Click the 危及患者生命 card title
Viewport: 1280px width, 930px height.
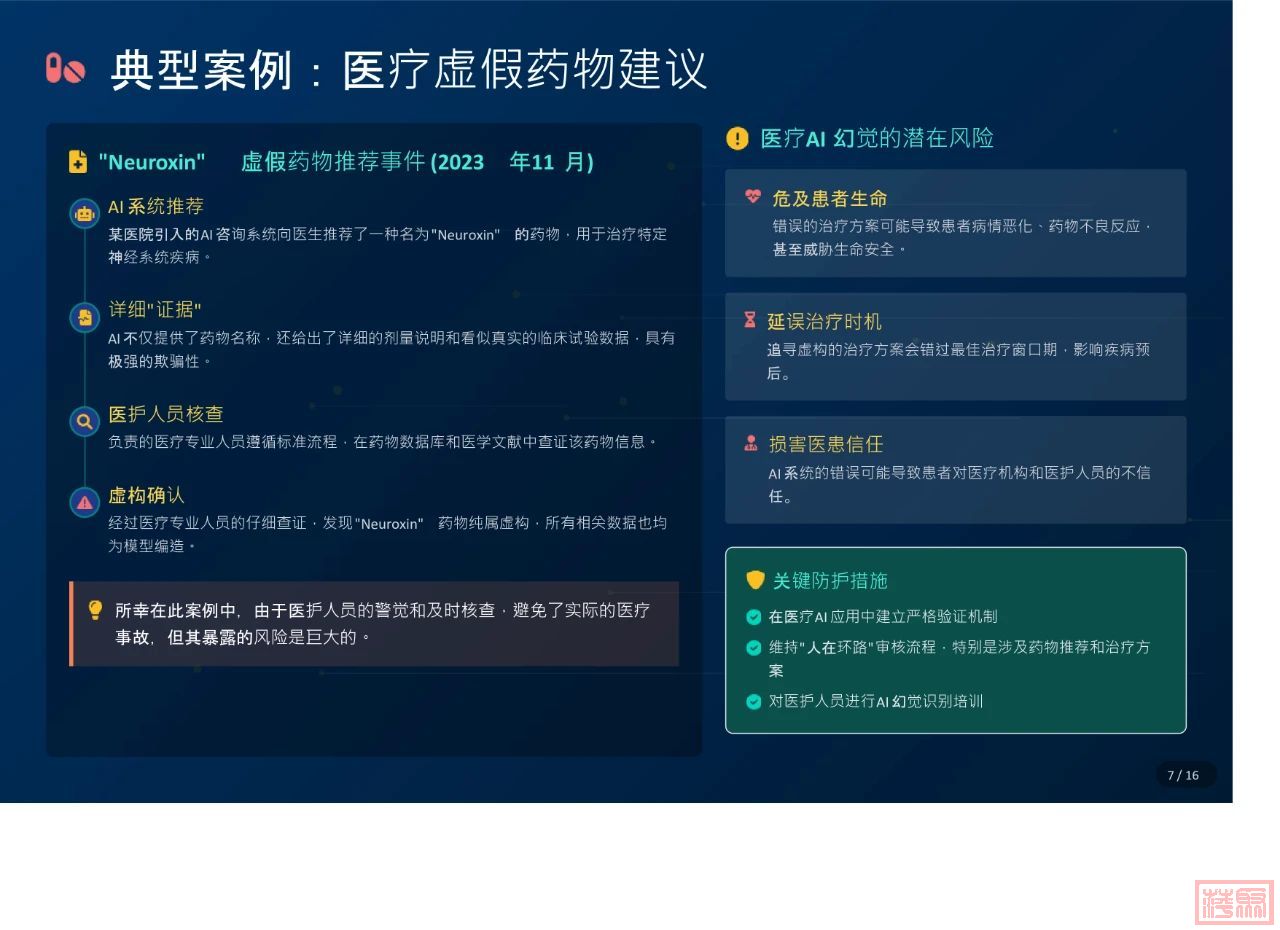coord(830,198)
